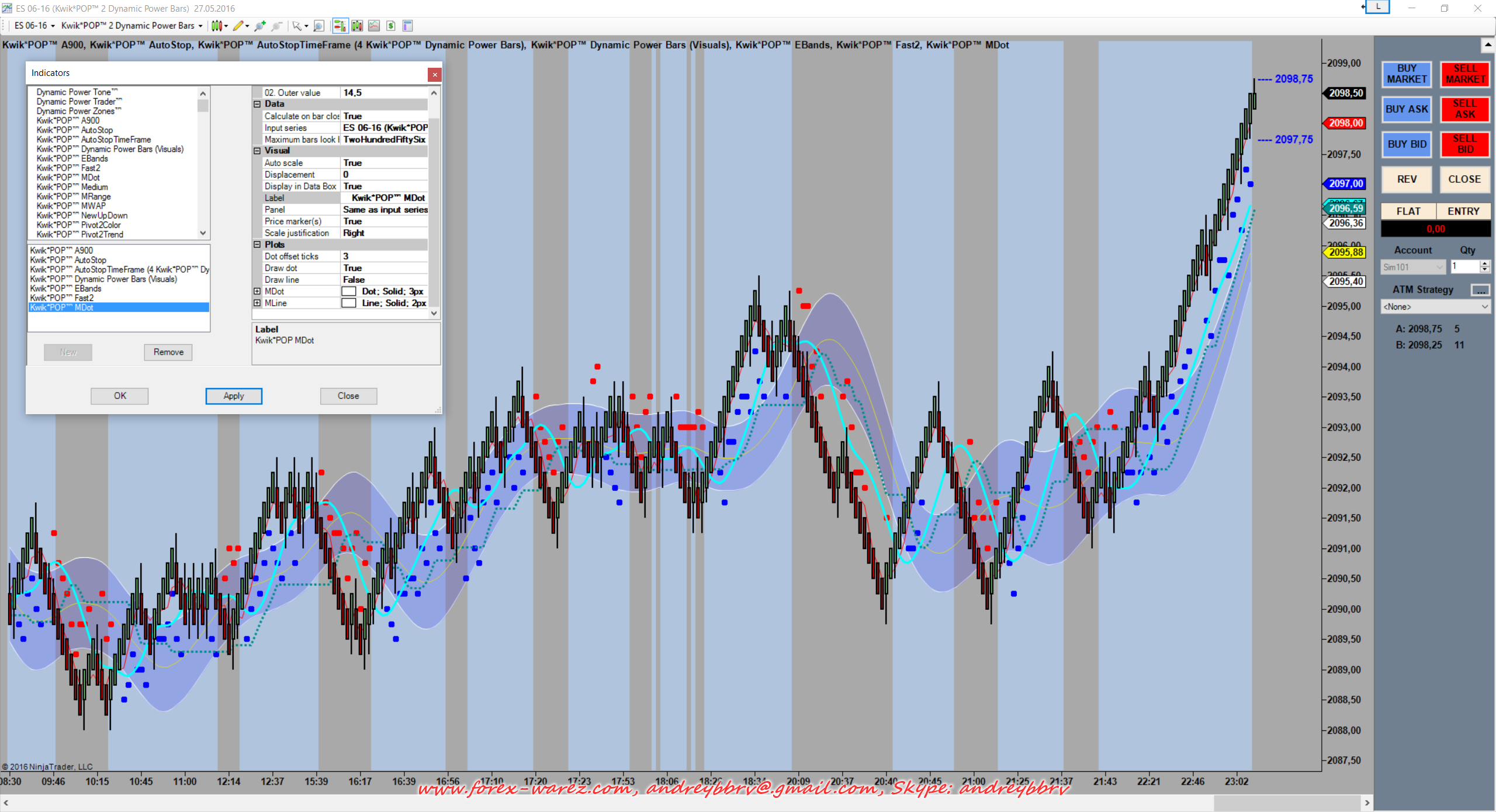This screenshot has width=1496, height=812.
Task: Open the Strategies dollar sign icon
Action: pyautogui.click(x=391, y=26)
